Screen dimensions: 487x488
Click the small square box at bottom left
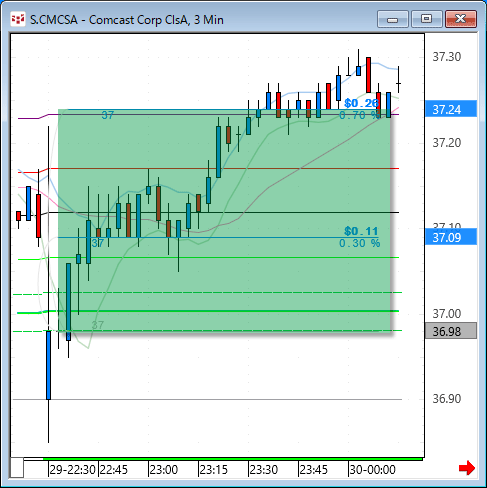pos(17,468)
